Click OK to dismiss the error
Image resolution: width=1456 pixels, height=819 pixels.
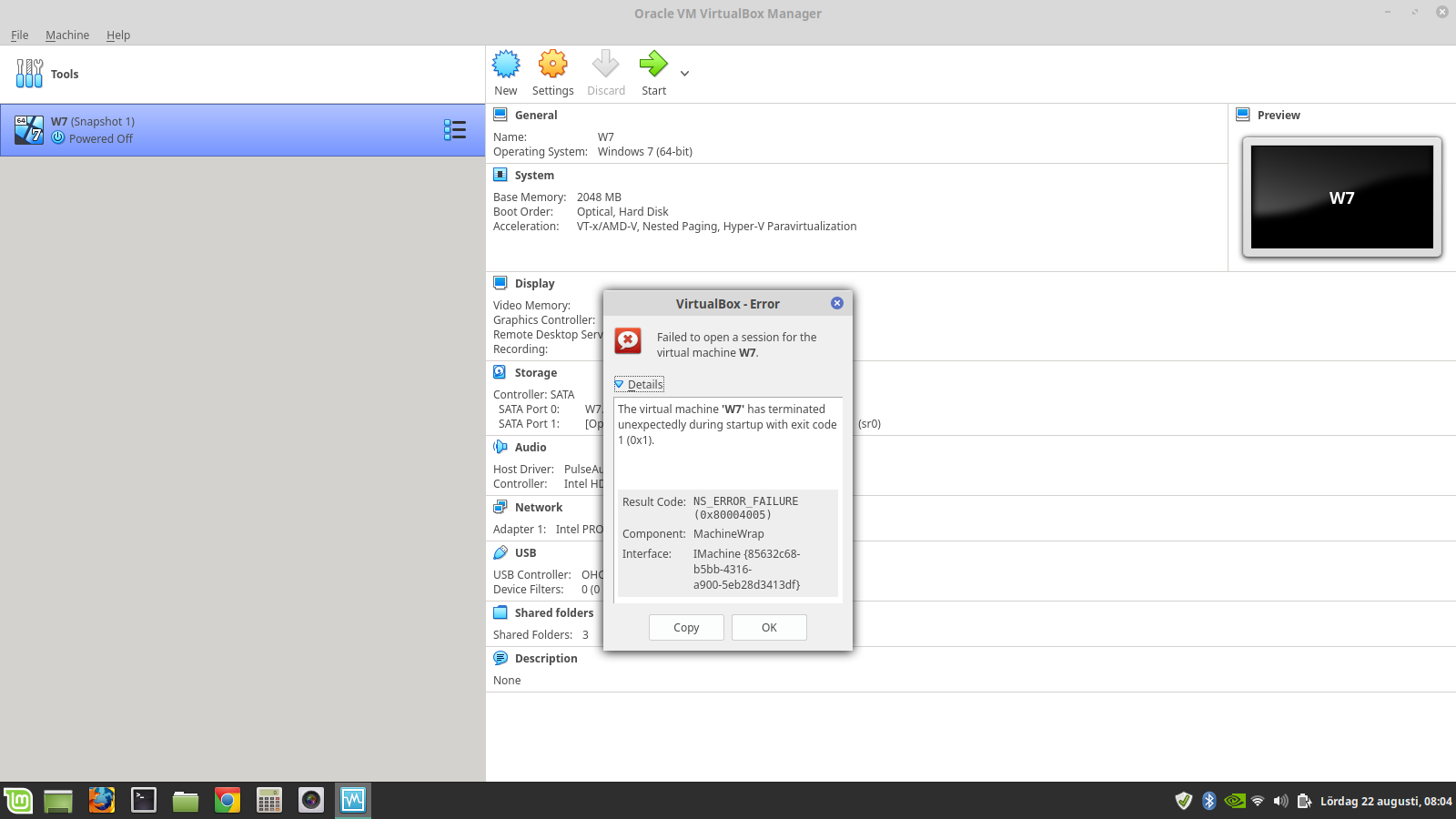[x=769, y=627]
